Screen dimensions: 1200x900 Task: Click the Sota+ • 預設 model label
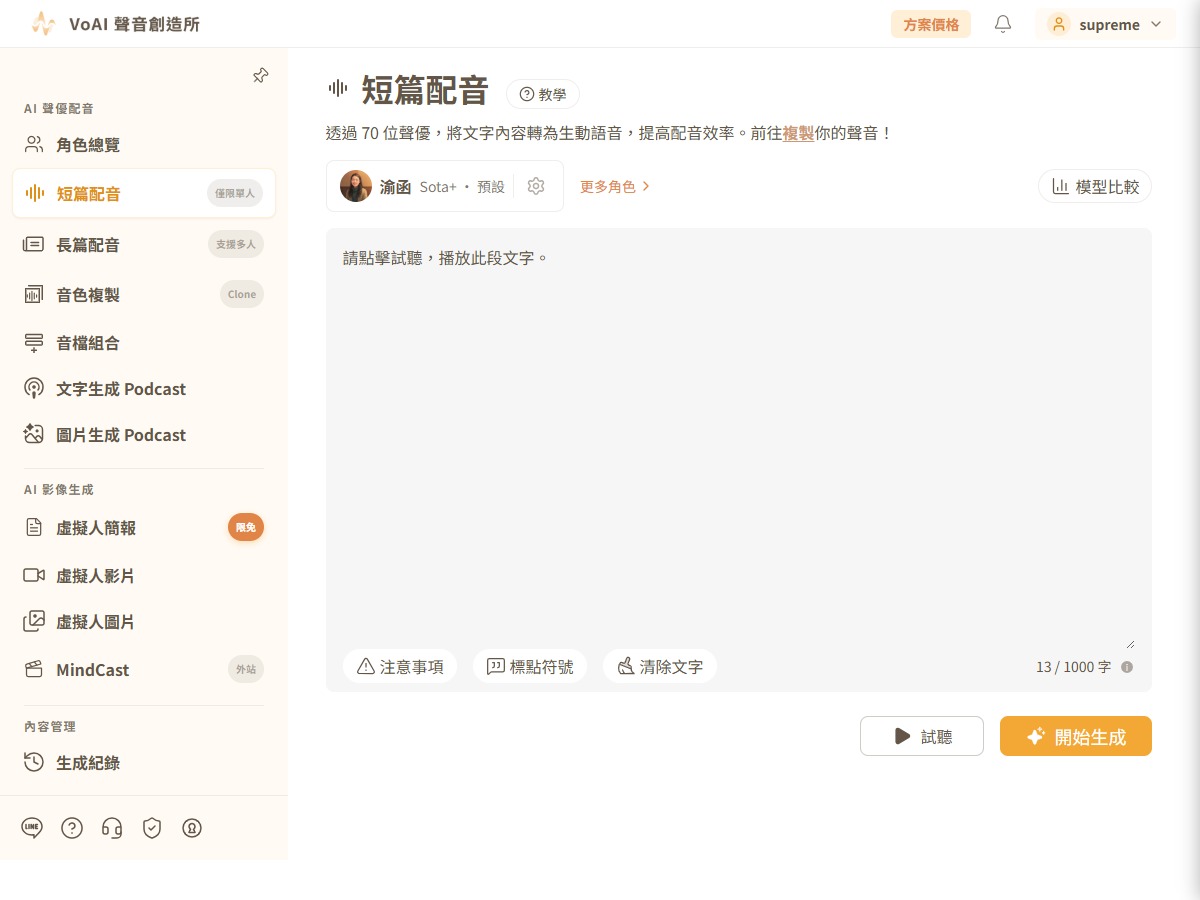coord(462,187)
